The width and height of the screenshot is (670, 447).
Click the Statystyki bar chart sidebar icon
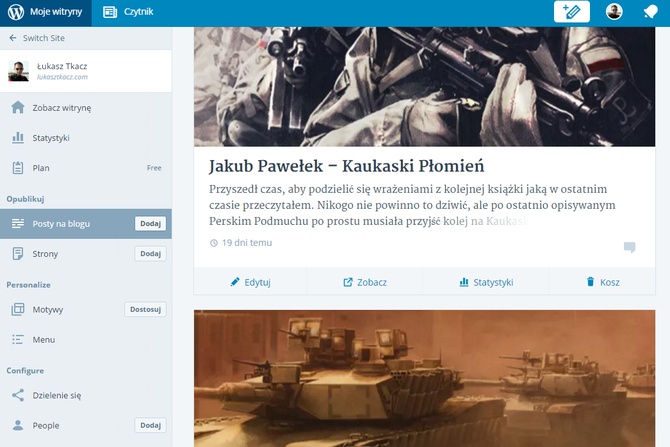click(x=18, y=138)
